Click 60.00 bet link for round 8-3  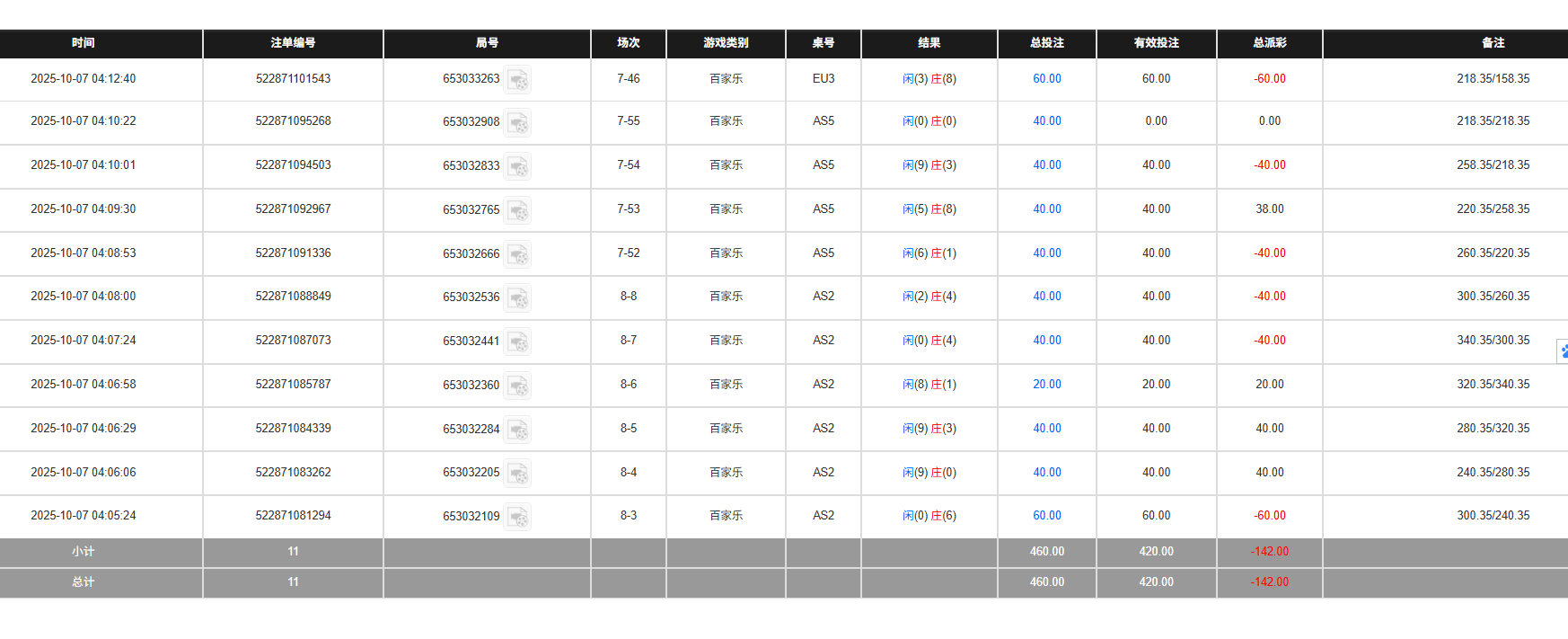pos(1046,516)
